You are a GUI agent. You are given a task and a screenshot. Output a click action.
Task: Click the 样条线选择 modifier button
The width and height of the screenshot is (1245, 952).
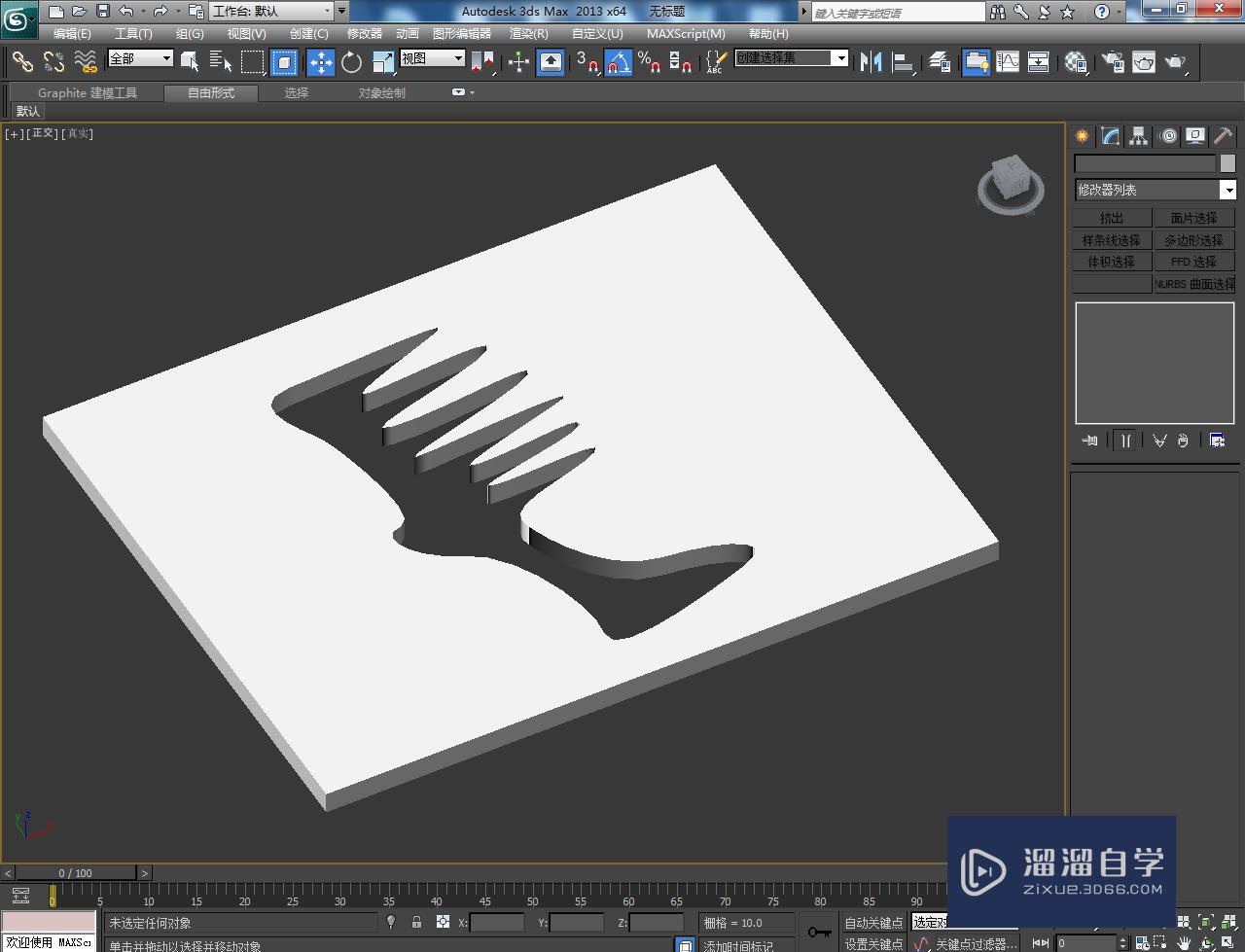coord(1112,240)
